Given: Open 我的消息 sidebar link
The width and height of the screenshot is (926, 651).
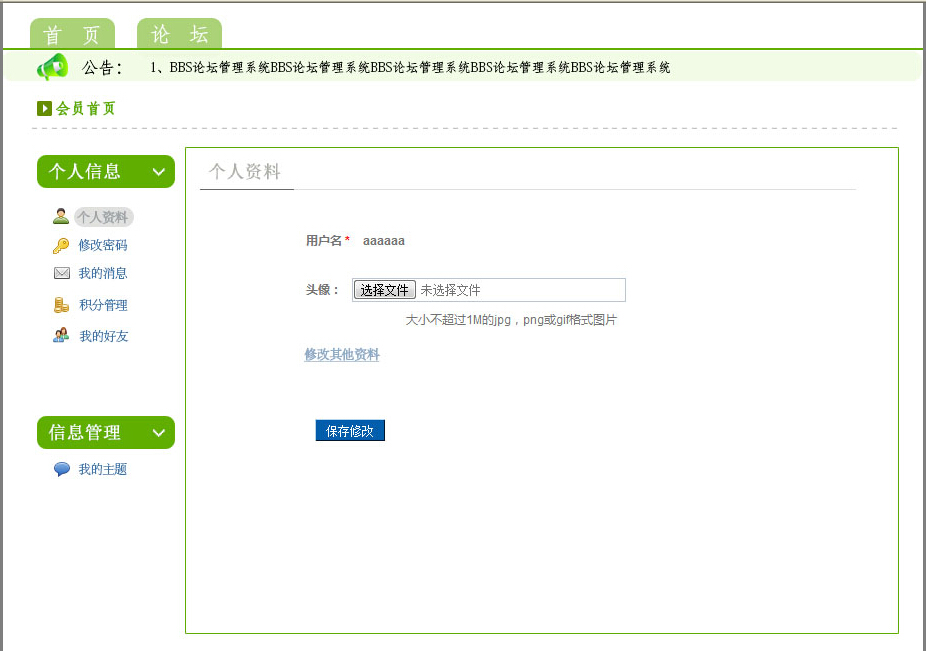Looking at the screenshot, I should [x=103, y=273].
